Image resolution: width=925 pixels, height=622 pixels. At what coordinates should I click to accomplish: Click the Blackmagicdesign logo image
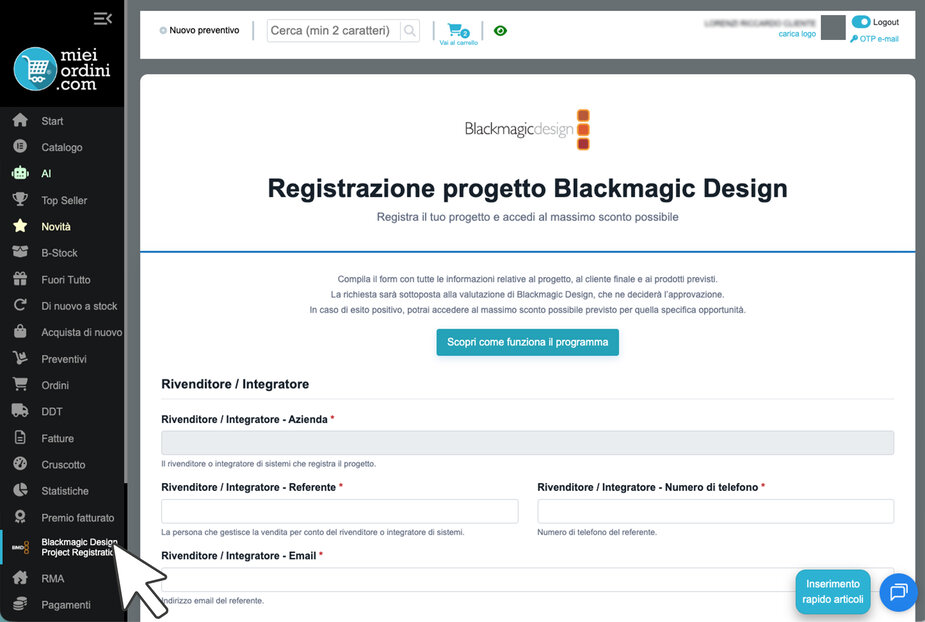coord(527,129)
